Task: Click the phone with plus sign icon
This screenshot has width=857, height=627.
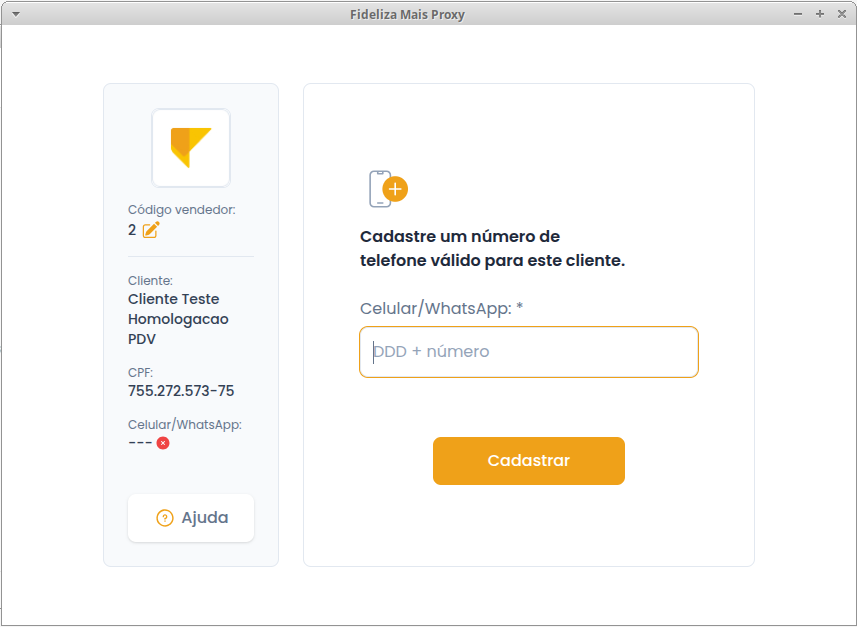Action: (x=387, y=188)
